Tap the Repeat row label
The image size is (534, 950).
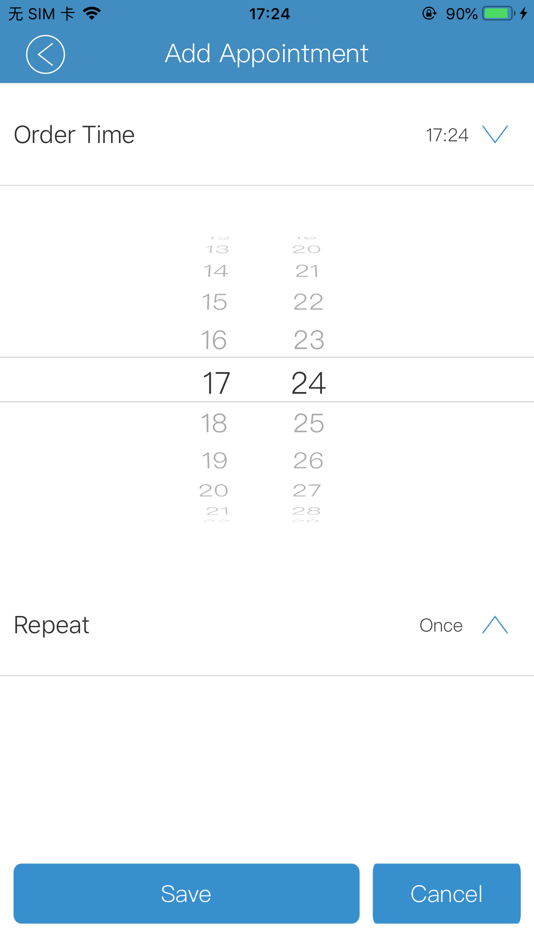click(x=52, y=625)
